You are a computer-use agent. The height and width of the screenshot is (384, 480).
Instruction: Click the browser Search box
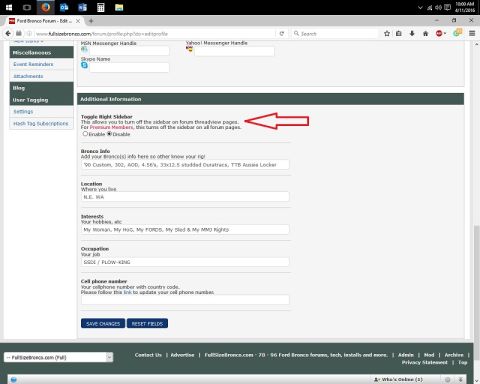click(x=335, y=34)
